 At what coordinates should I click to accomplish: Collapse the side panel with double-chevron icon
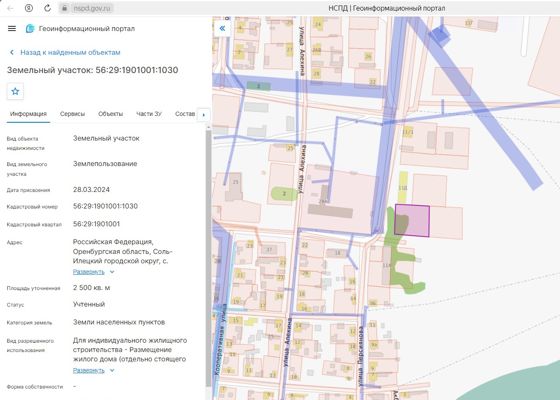pos(222,28)
